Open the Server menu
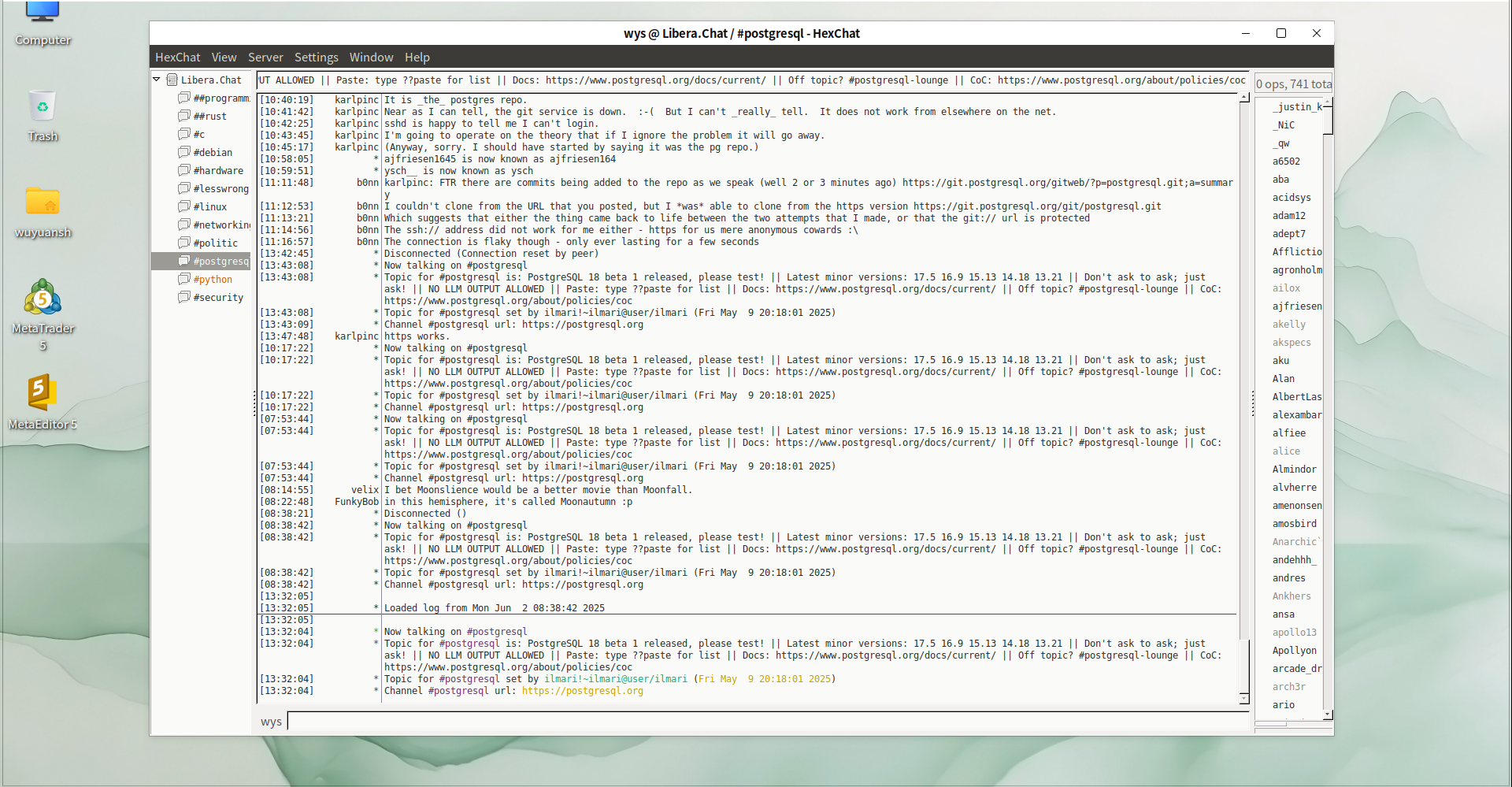The image size is (1512, 787). coord(265,58)
